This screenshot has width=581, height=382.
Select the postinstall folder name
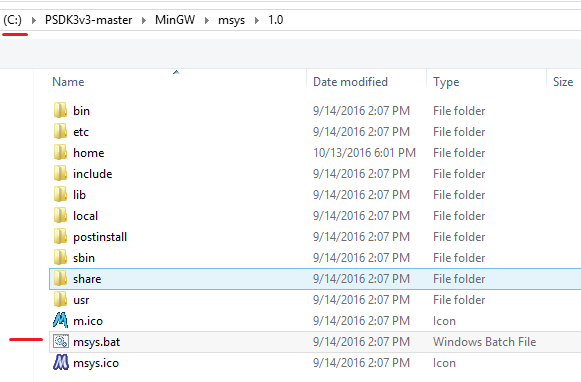coord(100,237)
